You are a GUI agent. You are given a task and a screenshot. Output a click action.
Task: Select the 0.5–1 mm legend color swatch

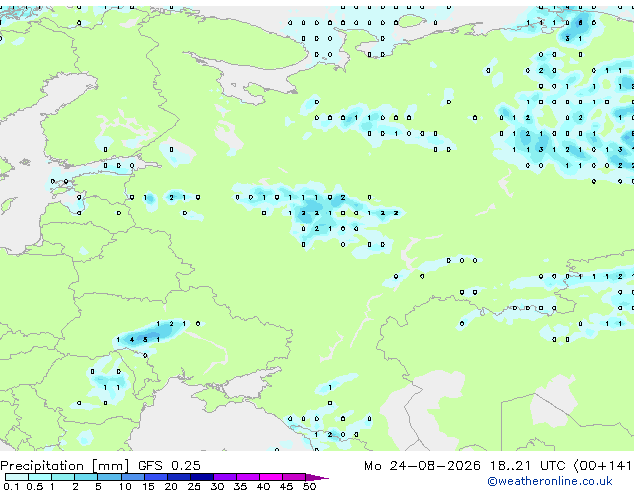(x=40, y=477)
